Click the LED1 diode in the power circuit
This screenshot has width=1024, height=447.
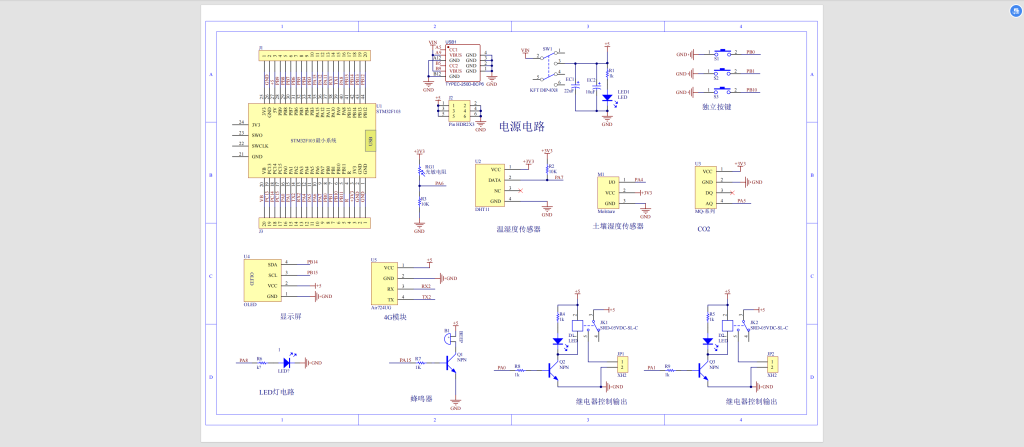point(607,97)
